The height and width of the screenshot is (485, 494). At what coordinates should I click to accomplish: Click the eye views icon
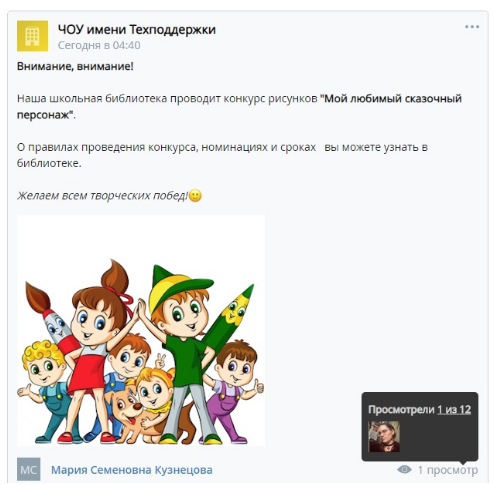404,470
